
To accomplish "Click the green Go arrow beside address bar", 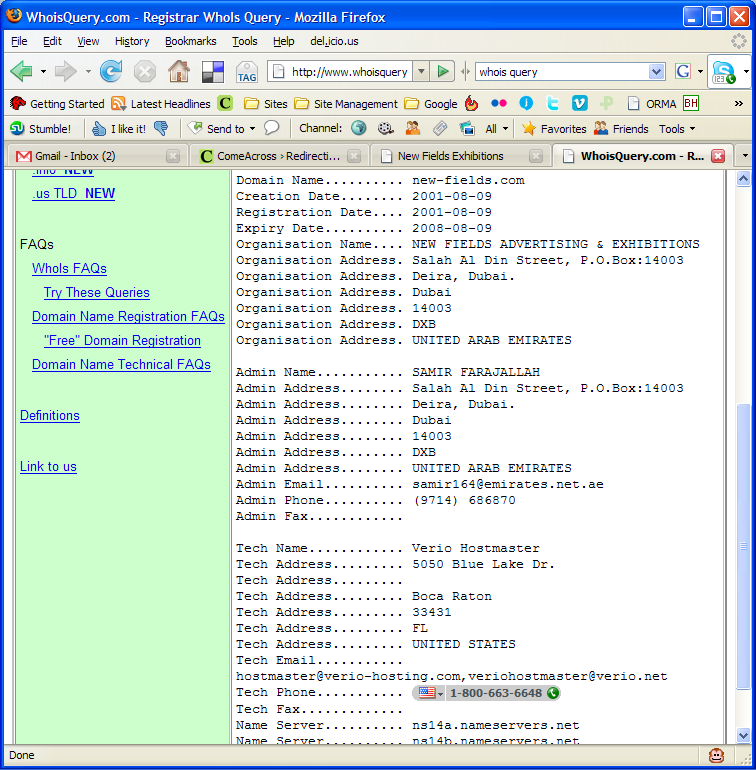I will [x=444, y=71].
